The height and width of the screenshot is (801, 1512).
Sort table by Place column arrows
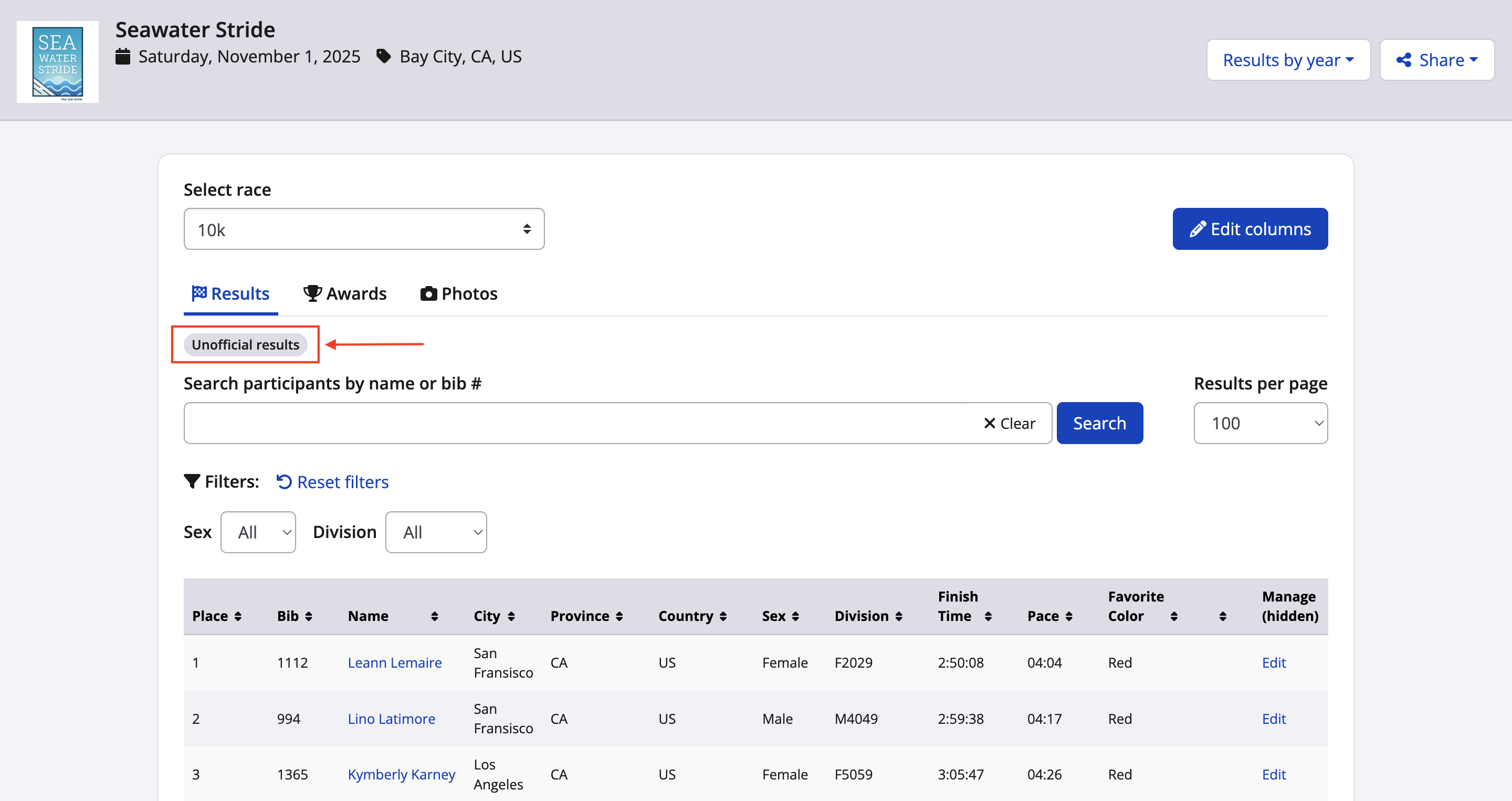[238, 616]
